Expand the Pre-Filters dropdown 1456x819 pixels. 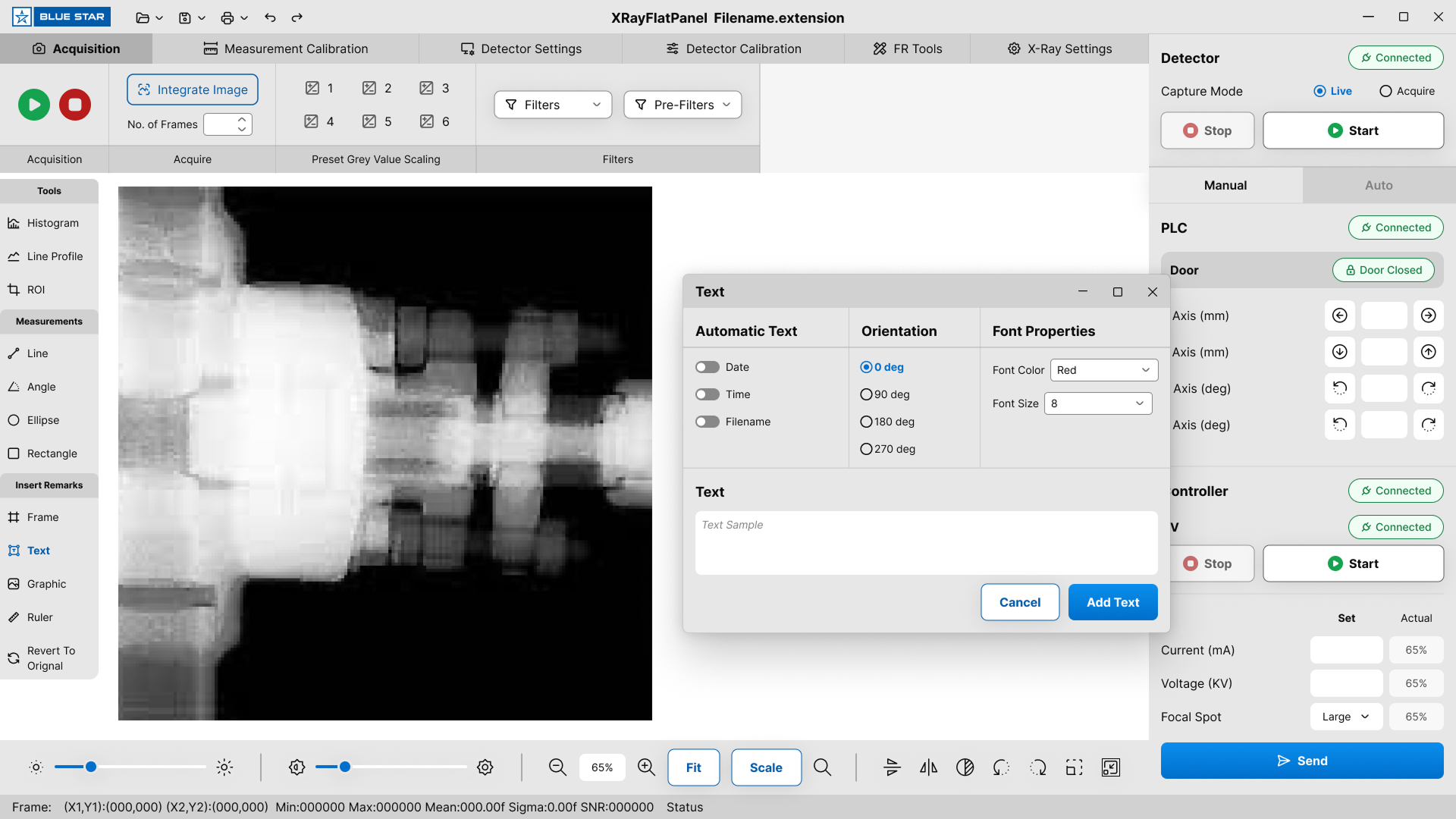pyautogui.click(x=682, y=105)
